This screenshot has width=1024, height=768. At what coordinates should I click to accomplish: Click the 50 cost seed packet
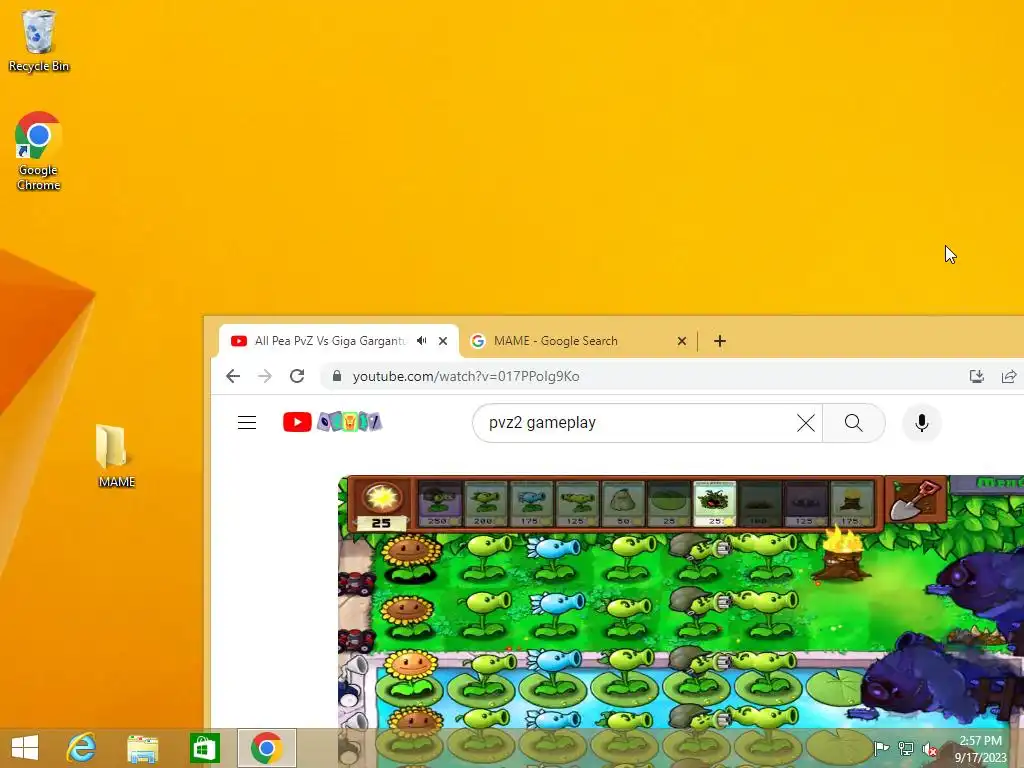point(623,504)
